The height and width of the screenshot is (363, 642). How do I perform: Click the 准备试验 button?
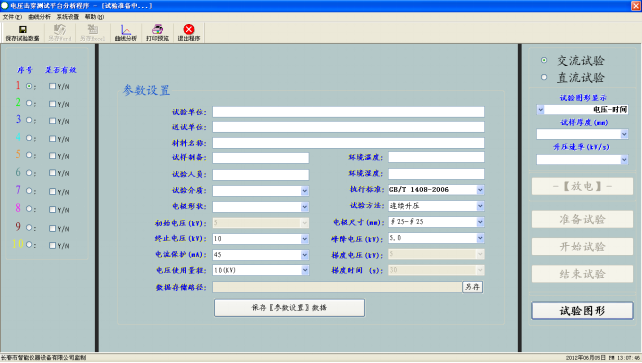click(582, 219)
